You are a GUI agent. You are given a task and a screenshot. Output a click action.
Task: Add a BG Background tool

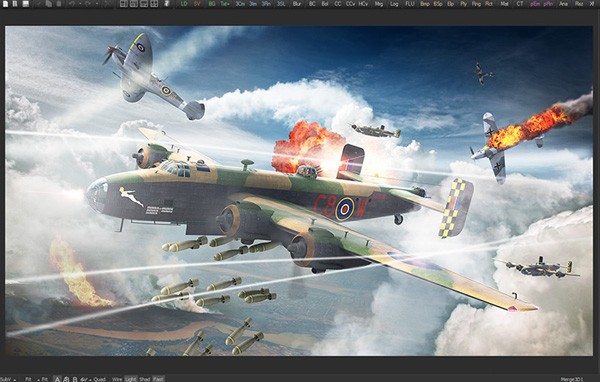point(212,4)
